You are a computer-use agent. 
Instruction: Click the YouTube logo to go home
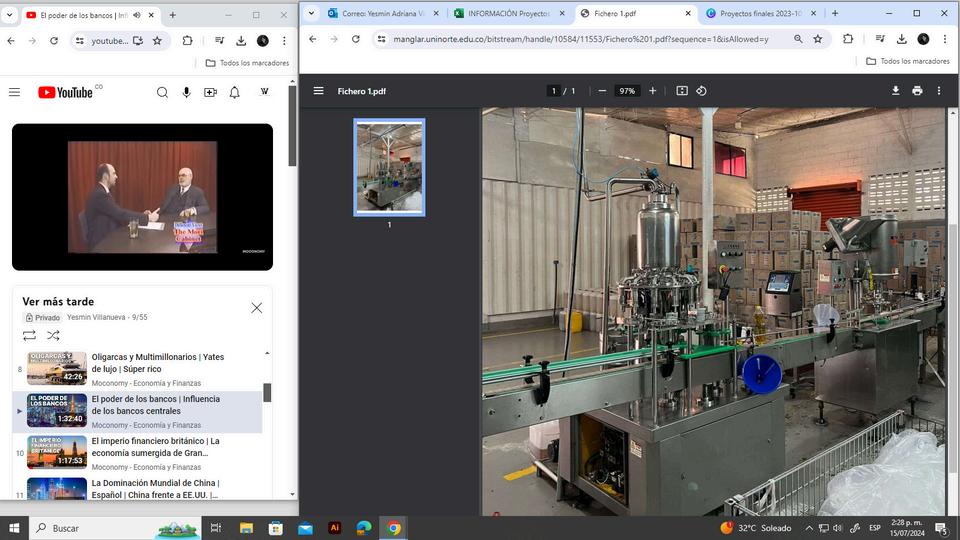tap(66, 92)
